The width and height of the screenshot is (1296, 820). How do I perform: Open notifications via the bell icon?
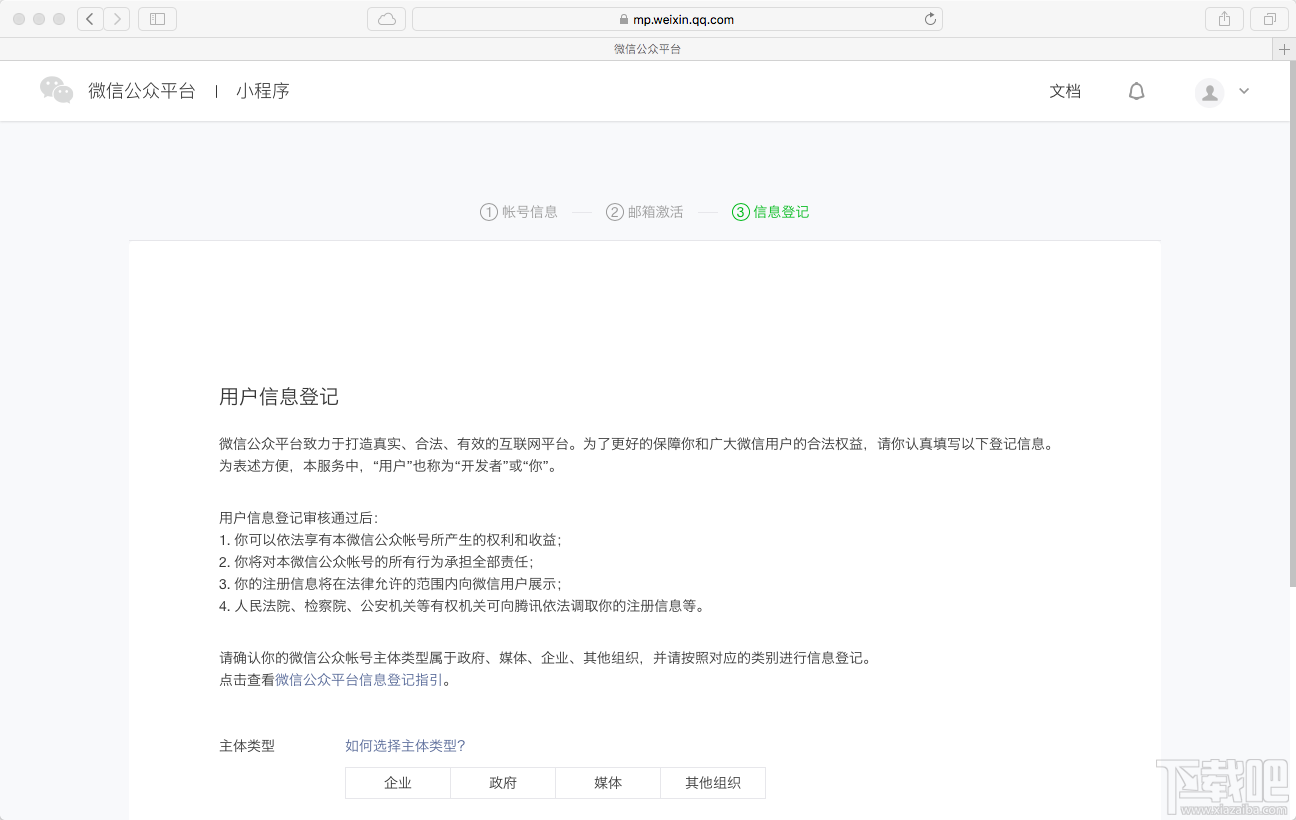tap(1136, 91)
